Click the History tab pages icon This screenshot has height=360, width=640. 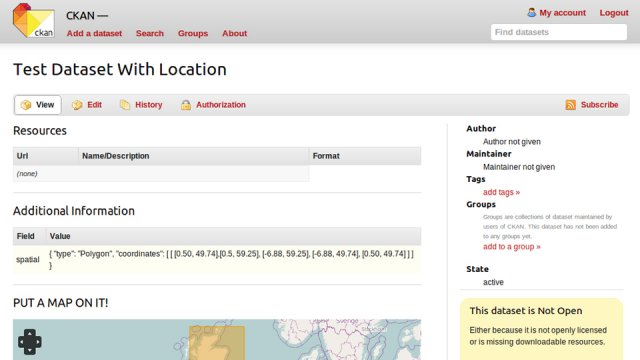pos(125,105)
